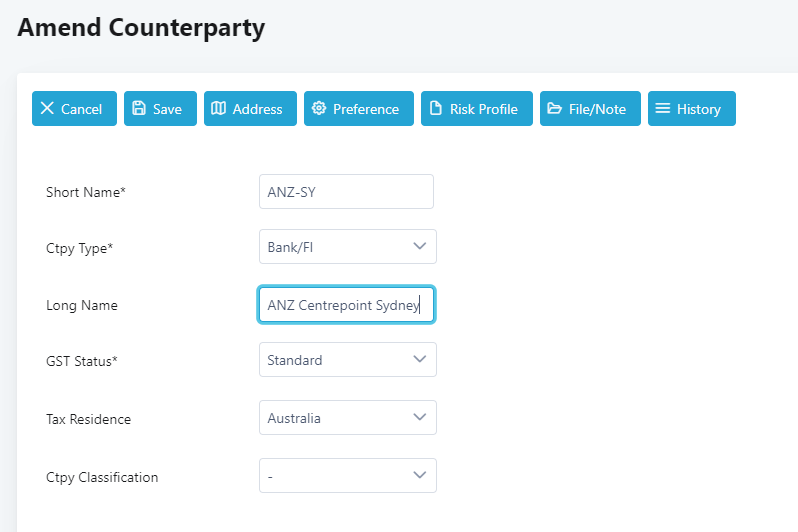
Task: Click the gear icon on Preference button
Action: point(319,108)
